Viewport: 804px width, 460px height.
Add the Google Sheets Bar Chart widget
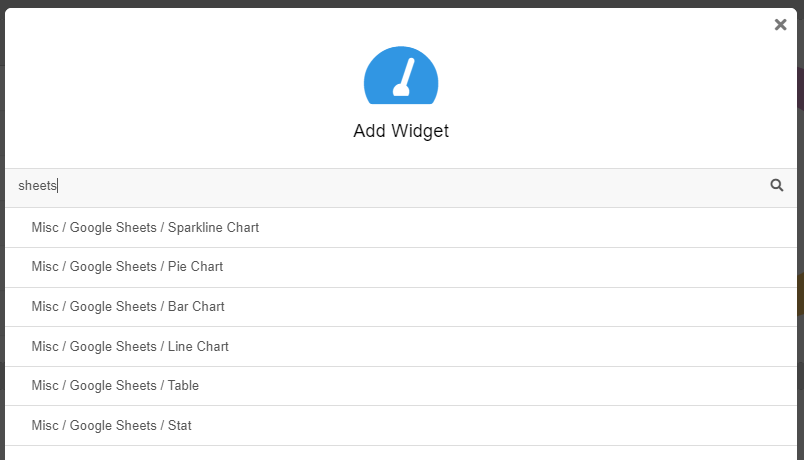click(401, 307)
